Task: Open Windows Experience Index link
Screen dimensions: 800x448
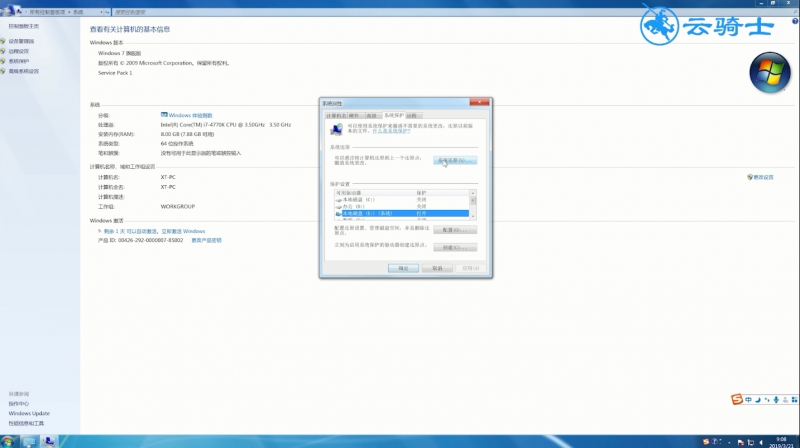Action: tap(190, 115)
